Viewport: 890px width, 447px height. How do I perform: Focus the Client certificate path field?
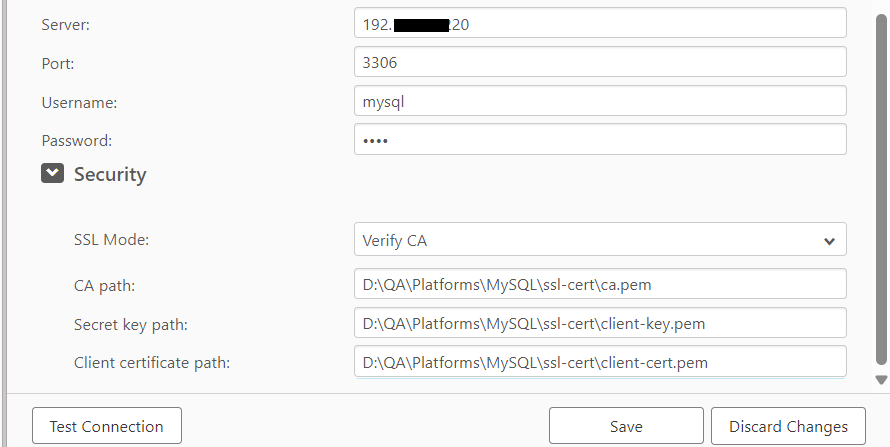(600, 361)
